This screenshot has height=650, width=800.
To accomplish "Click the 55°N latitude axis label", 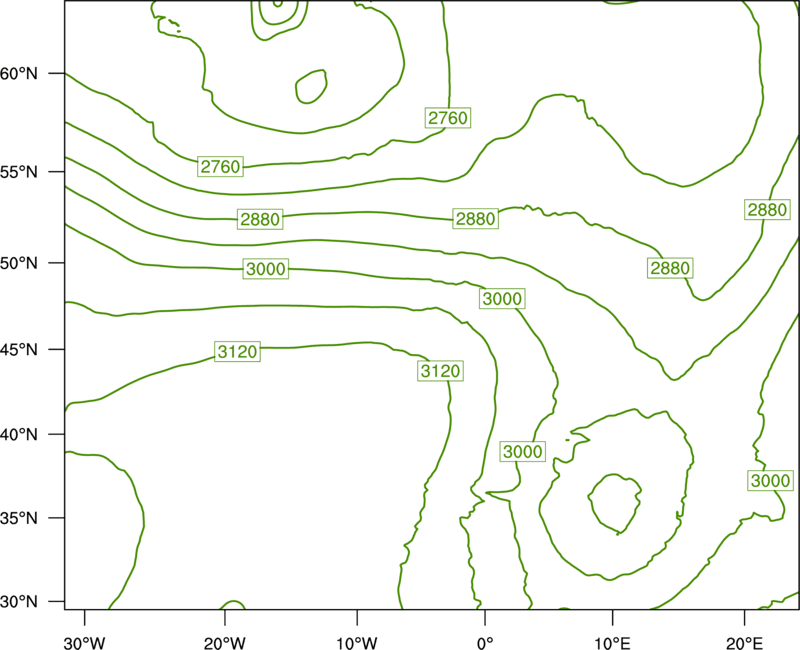I will tap(19, 172).
